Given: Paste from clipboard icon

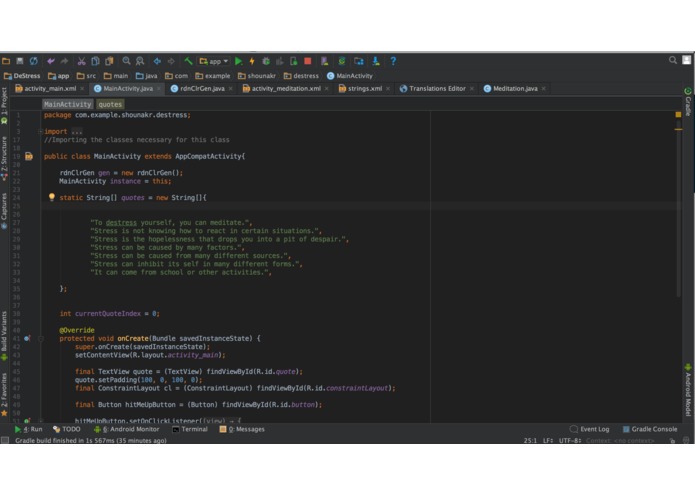Looking at the screenshot, I should point(109,61).
